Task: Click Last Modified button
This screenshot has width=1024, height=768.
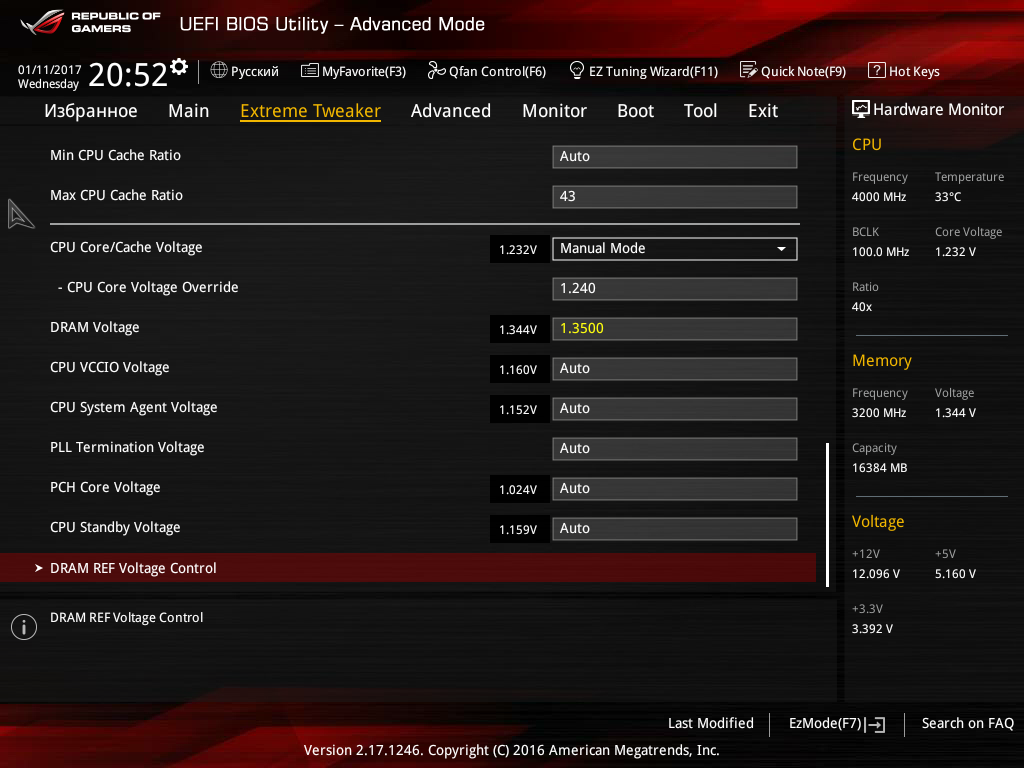Action: pyautogui.click(x=711, y=723)
